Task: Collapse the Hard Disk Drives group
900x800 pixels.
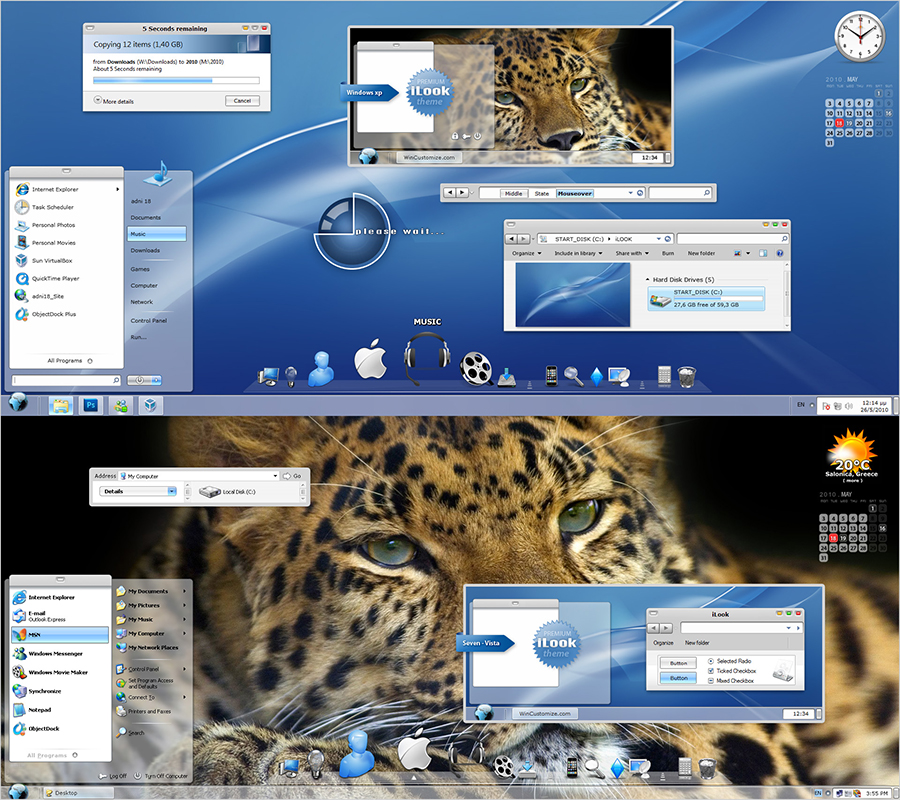Action: point(648,279)
